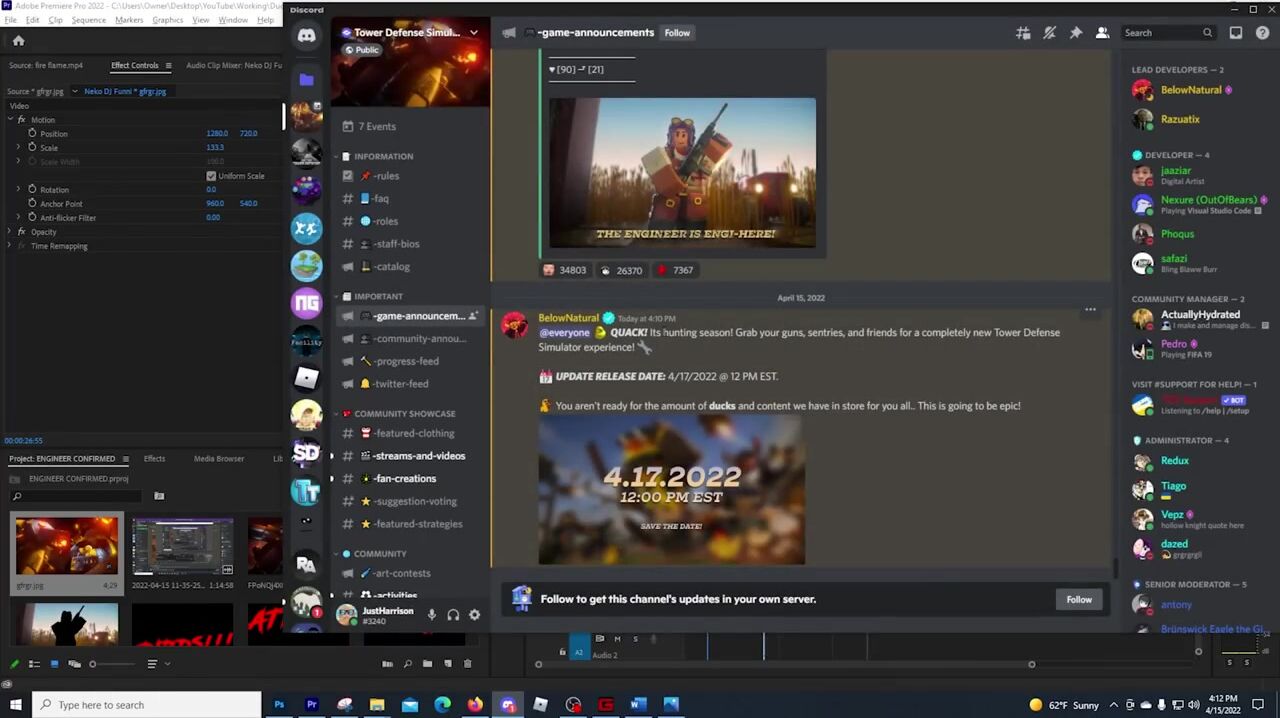Image resolution: width=1280 pixels, height=718 pixels.
Task: Switch to the Effects panel tab
Action: click(x=154, y=459)
